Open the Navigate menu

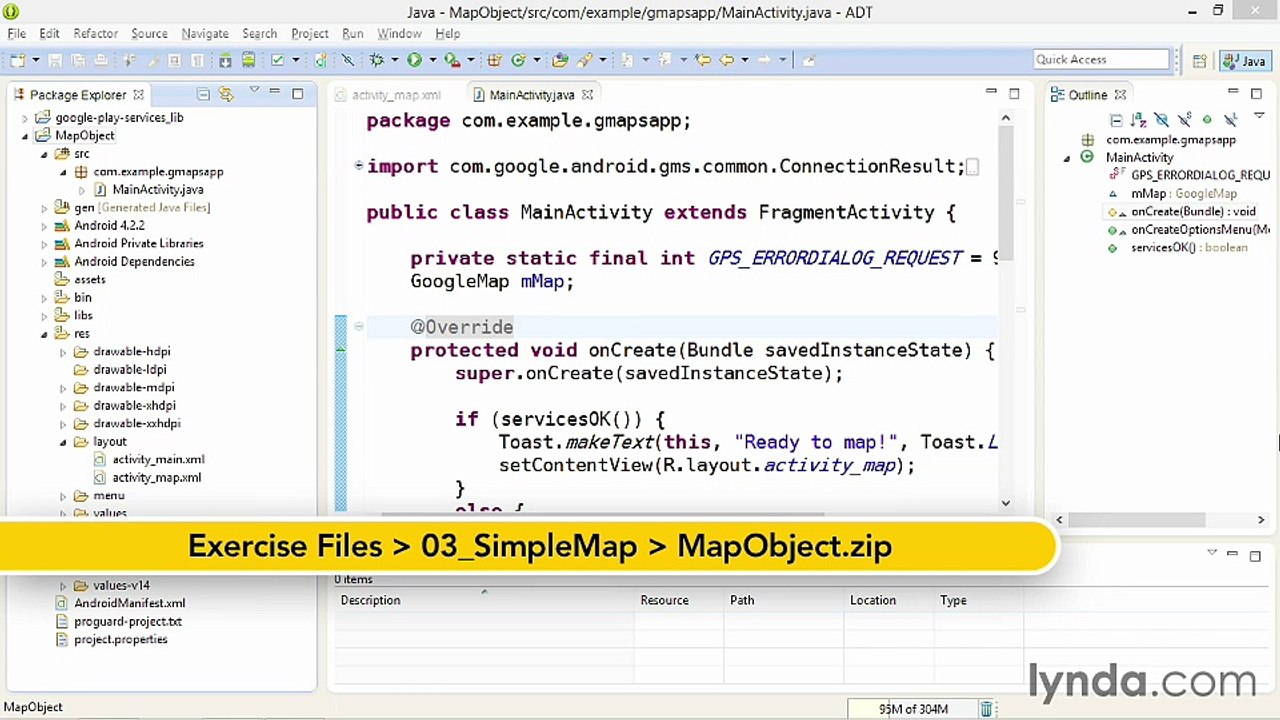point(204,33)
